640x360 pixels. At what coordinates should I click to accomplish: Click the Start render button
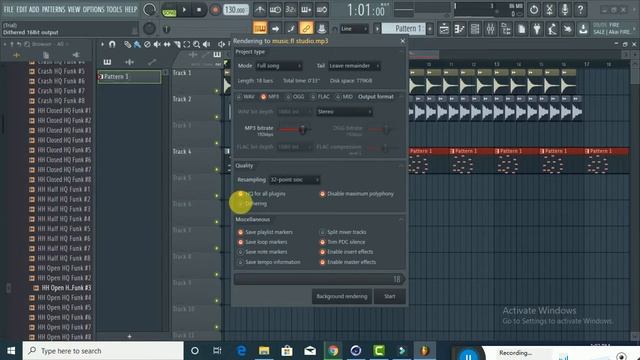tap(389, 296)
